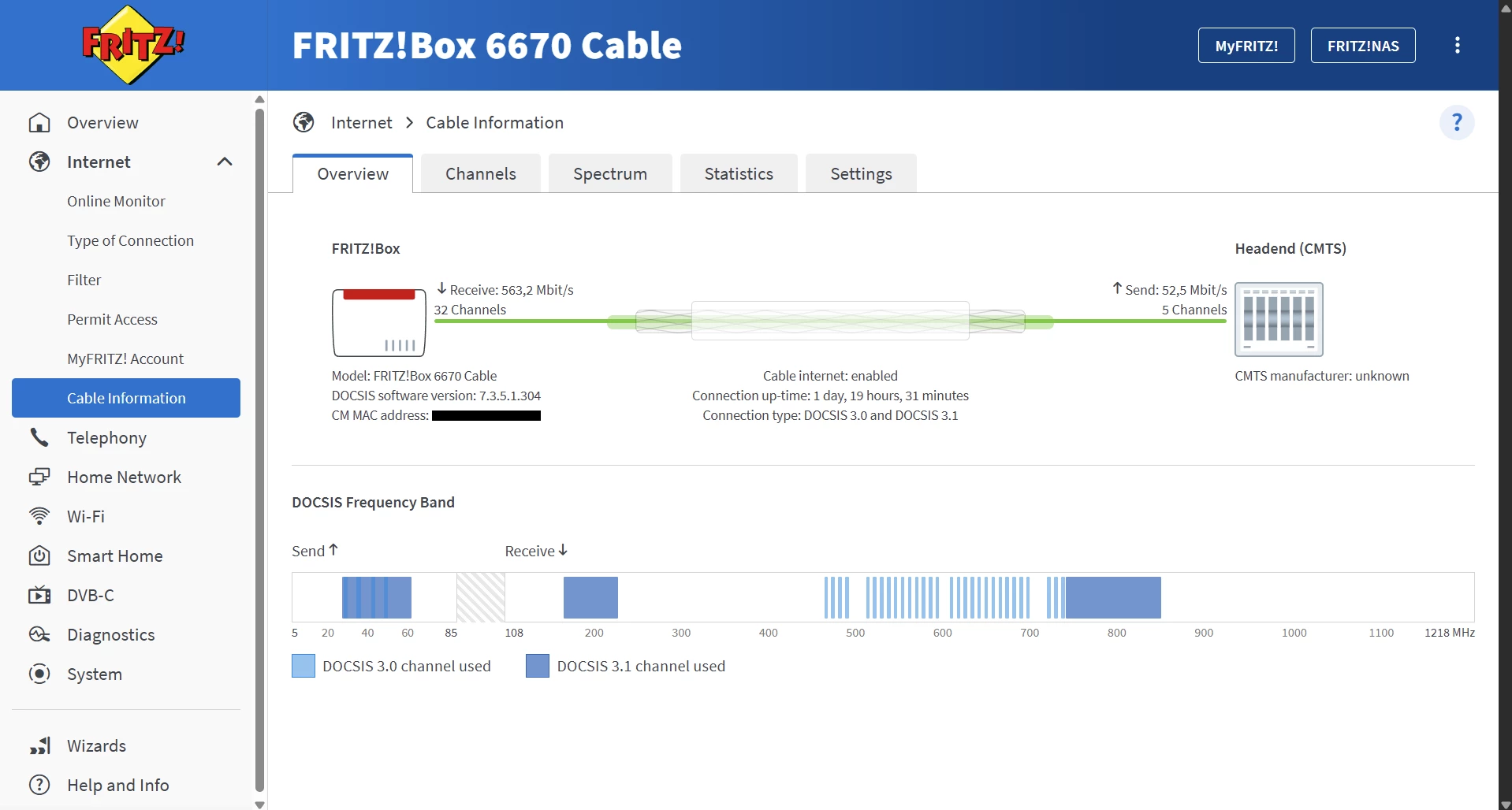
Task: Click the Headend CMTS rack illustration
Action: (x=1279, y=319)
